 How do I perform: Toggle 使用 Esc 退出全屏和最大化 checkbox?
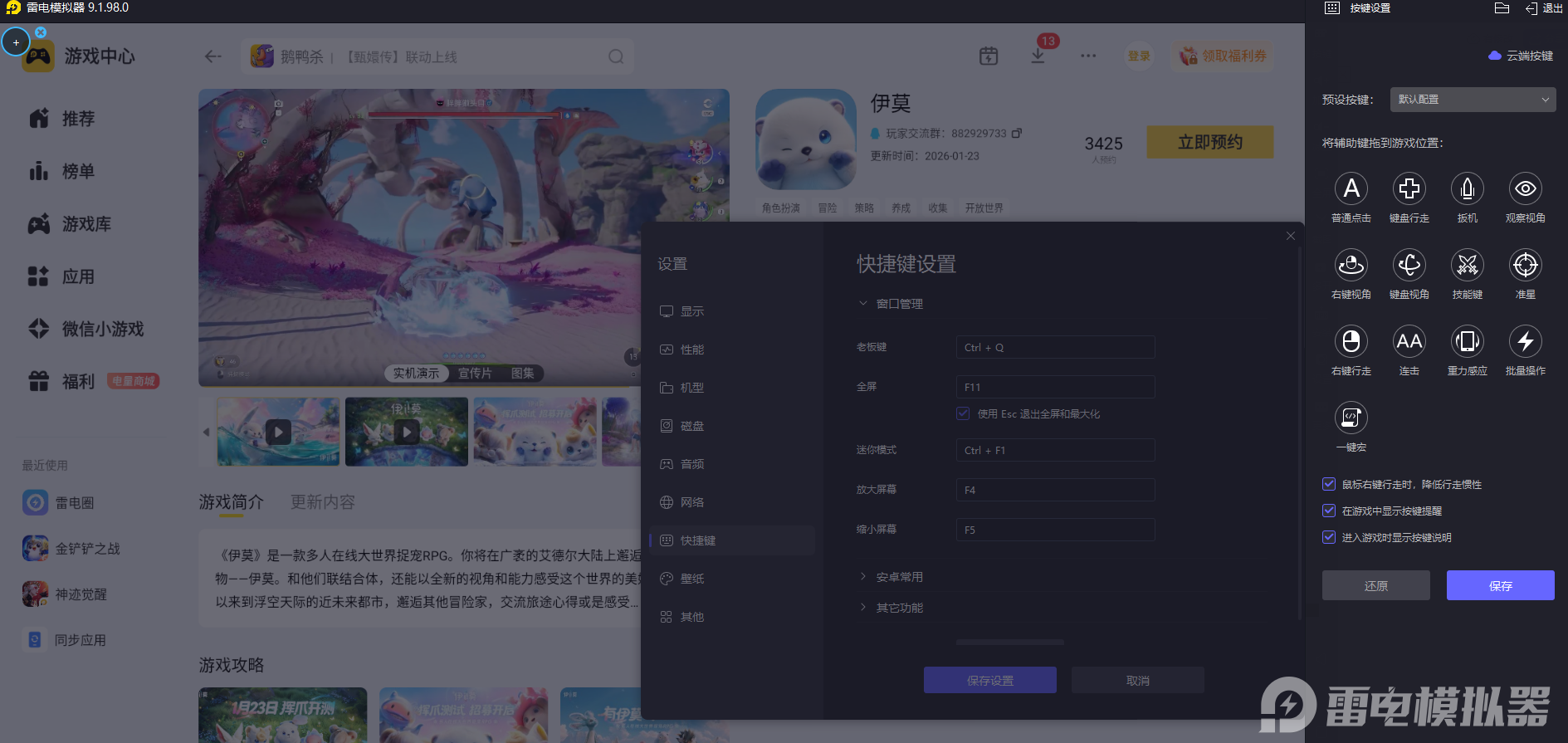click(x=963, y=413)
